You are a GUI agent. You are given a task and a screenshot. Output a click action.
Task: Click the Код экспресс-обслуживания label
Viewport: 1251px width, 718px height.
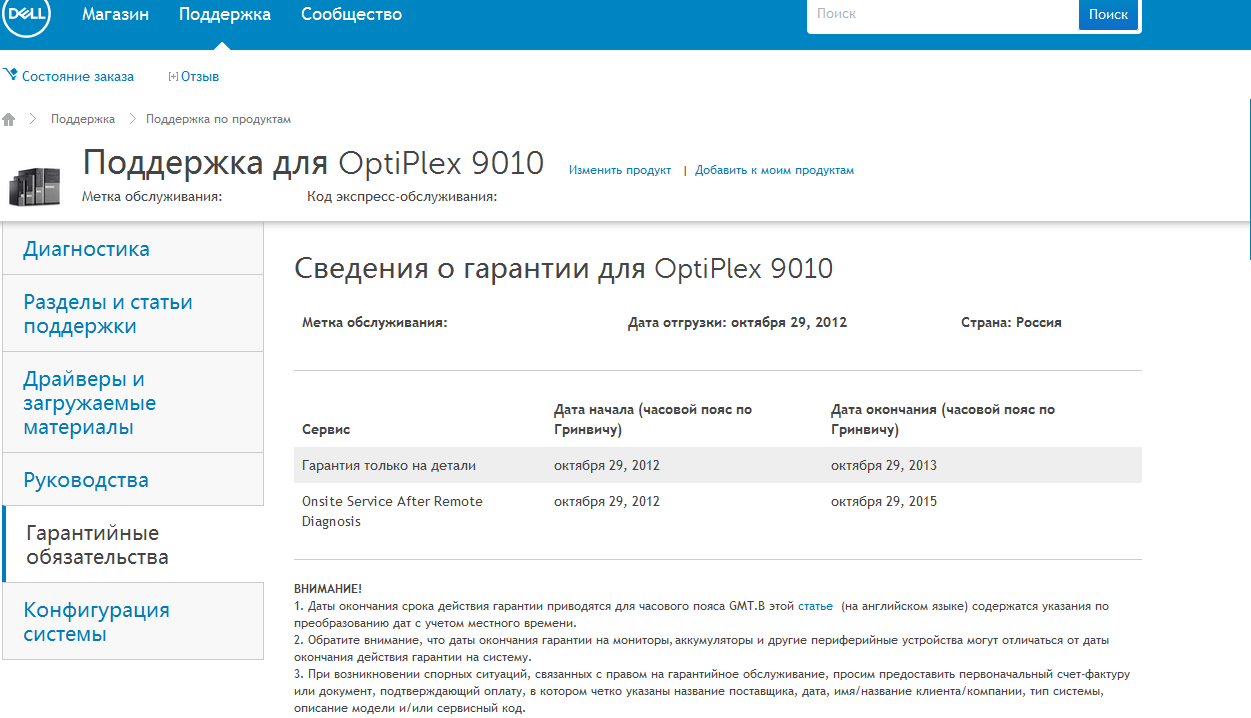(x=402, y=196)
